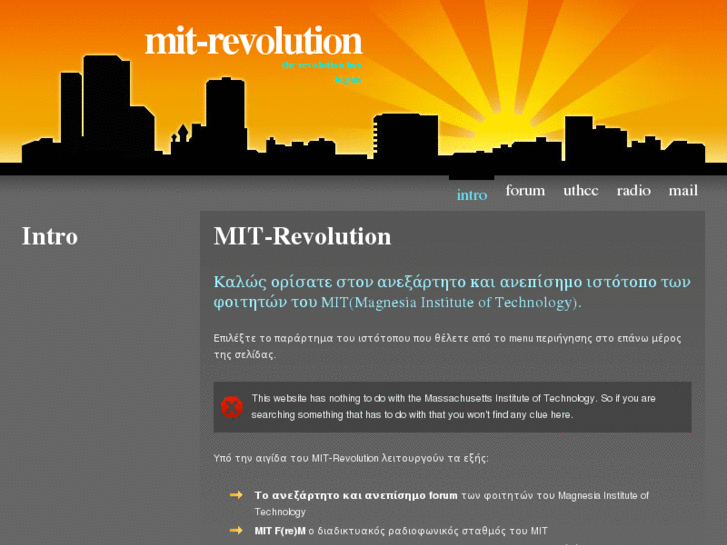This screenshot has height=545, width=727.
Task: Open the radio section
Action: [633, 190]
